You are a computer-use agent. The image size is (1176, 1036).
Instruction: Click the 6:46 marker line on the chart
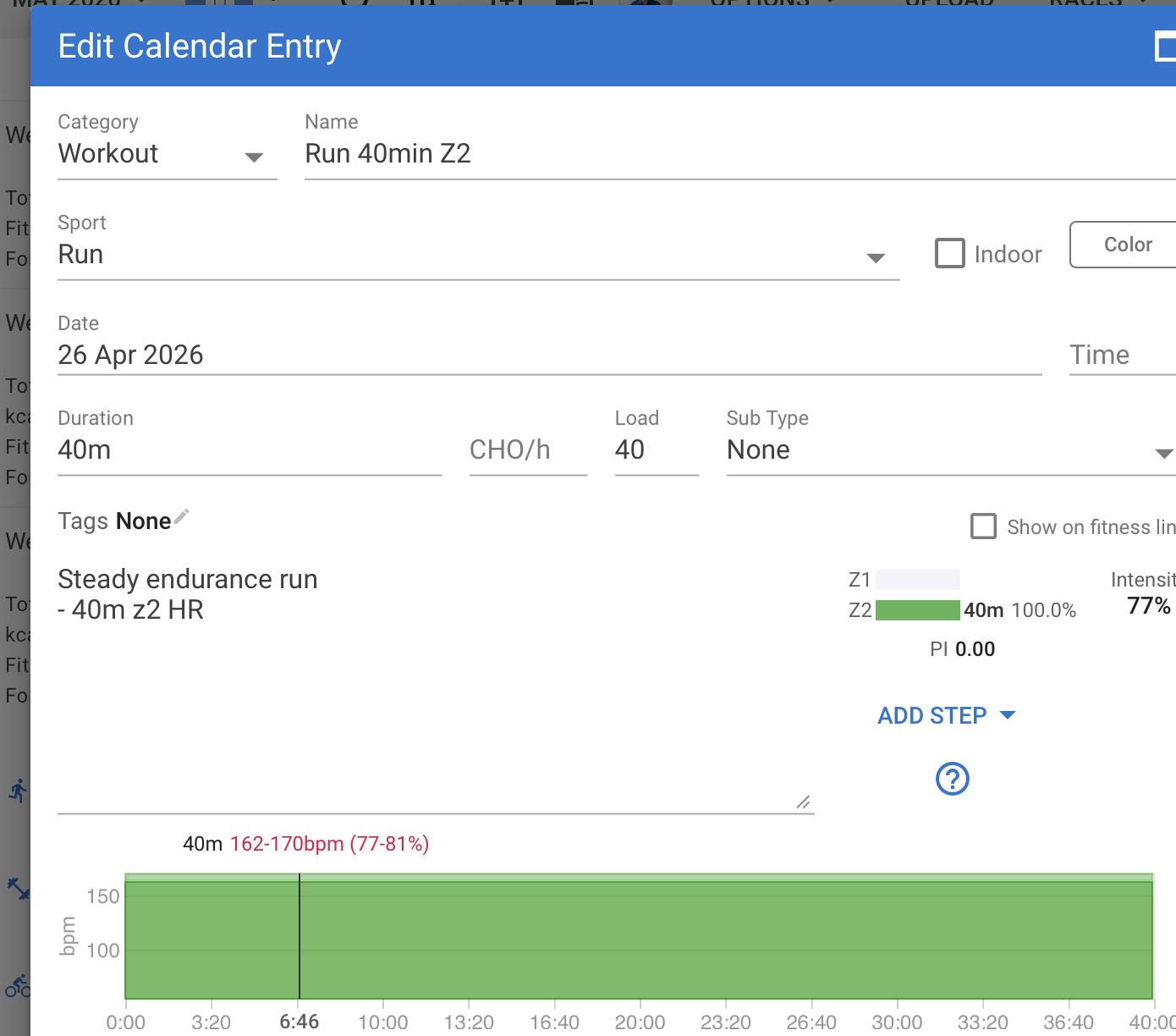coord(299,936)
